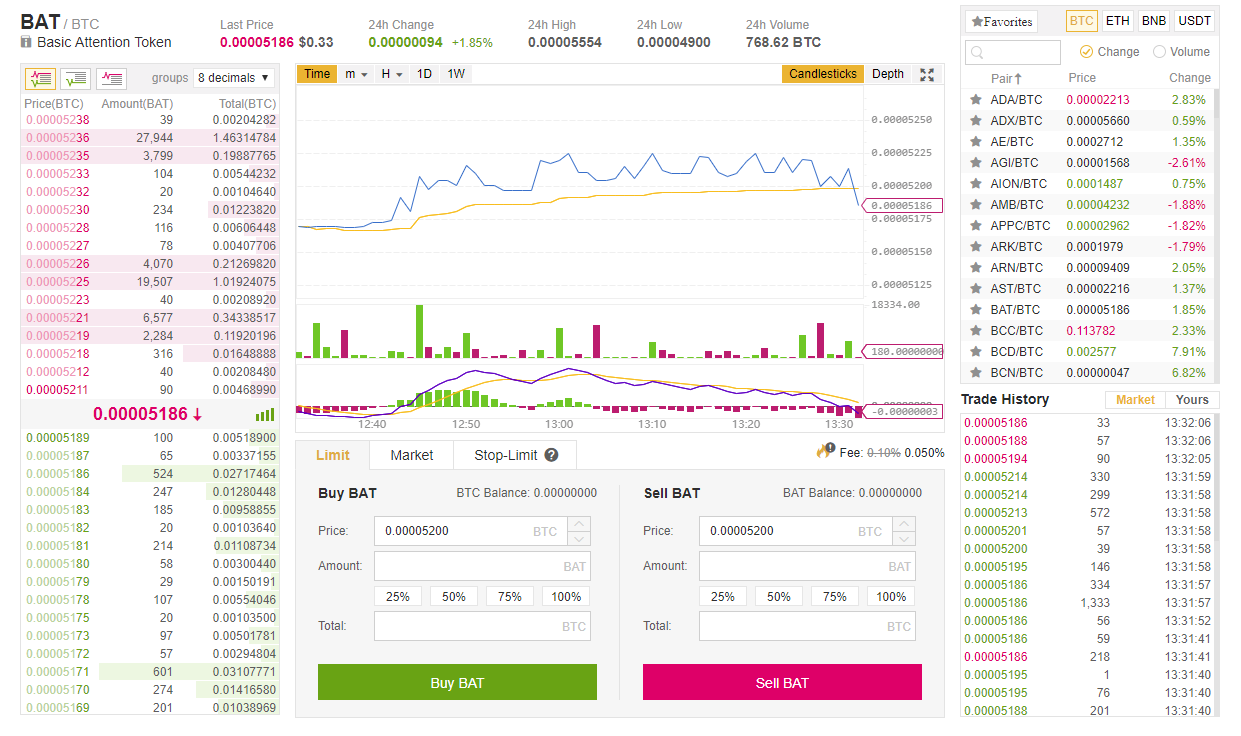Screen dimensions: 1241x736
Task: Select the 1D chart interval
Action: click(x=424, y=74)
